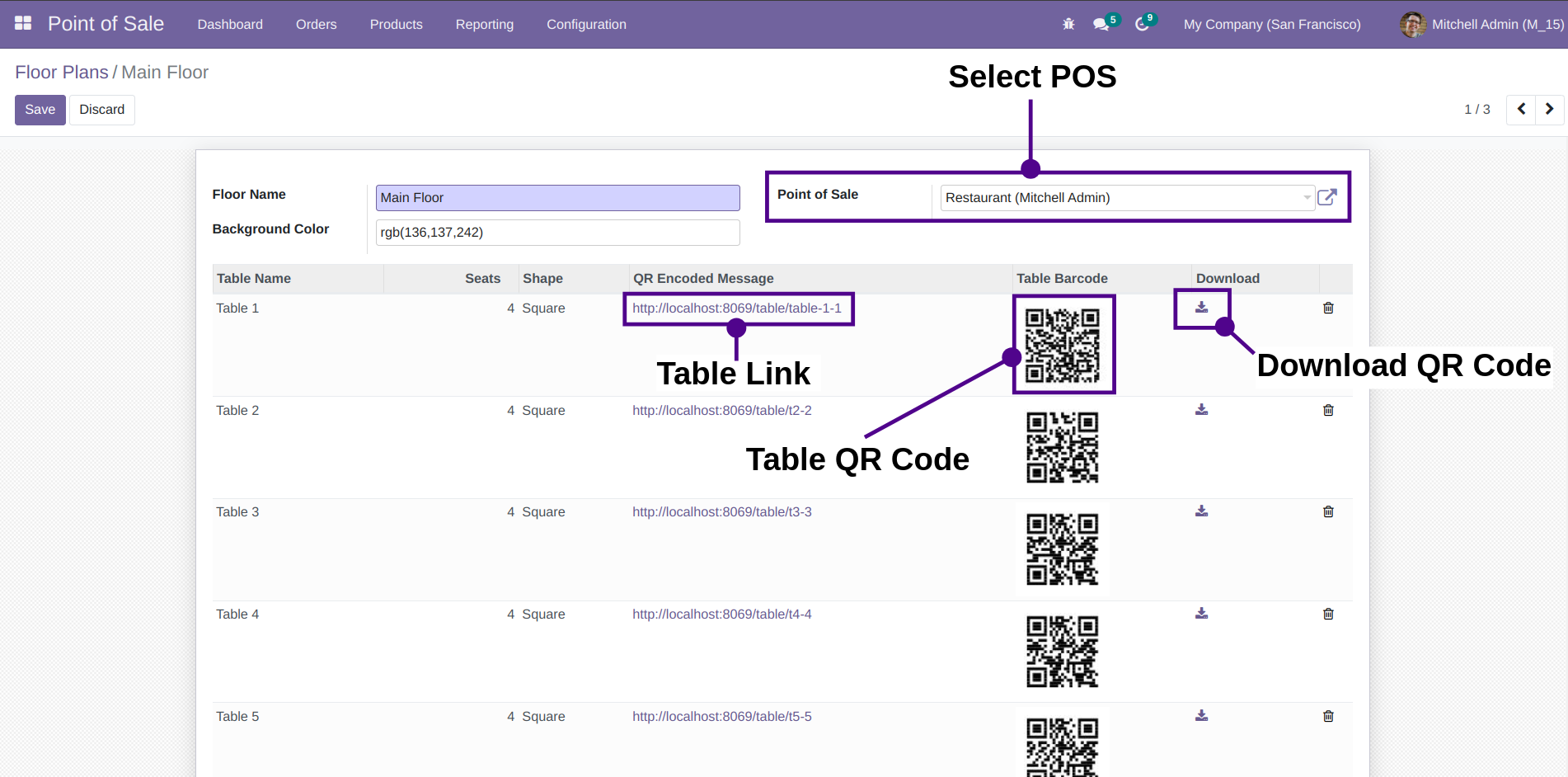Open the Products menu
This screenshot has height=777, width=1568.
(397, 25)
